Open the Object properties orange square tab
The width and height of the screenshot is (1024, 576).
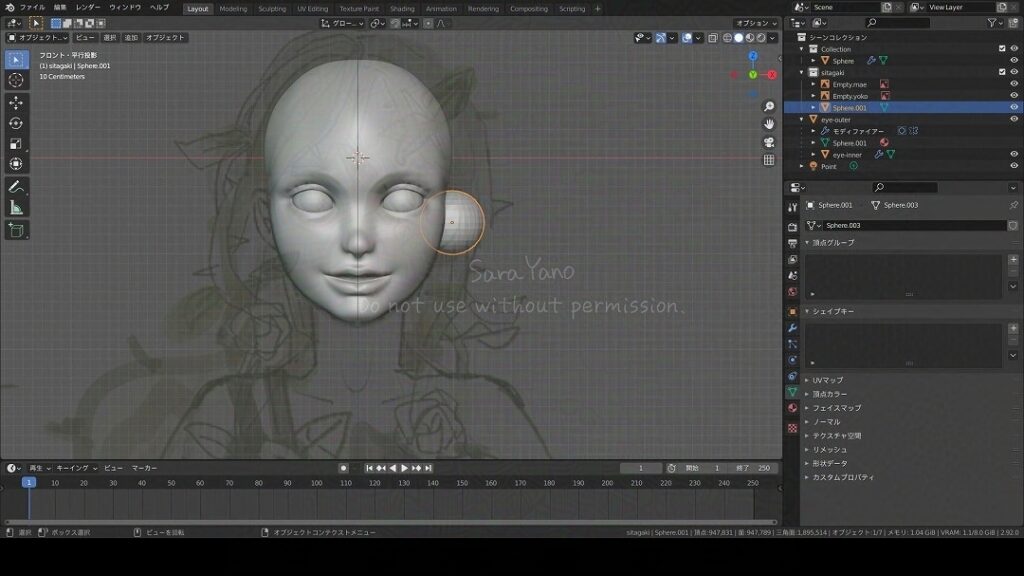point(792,312)
